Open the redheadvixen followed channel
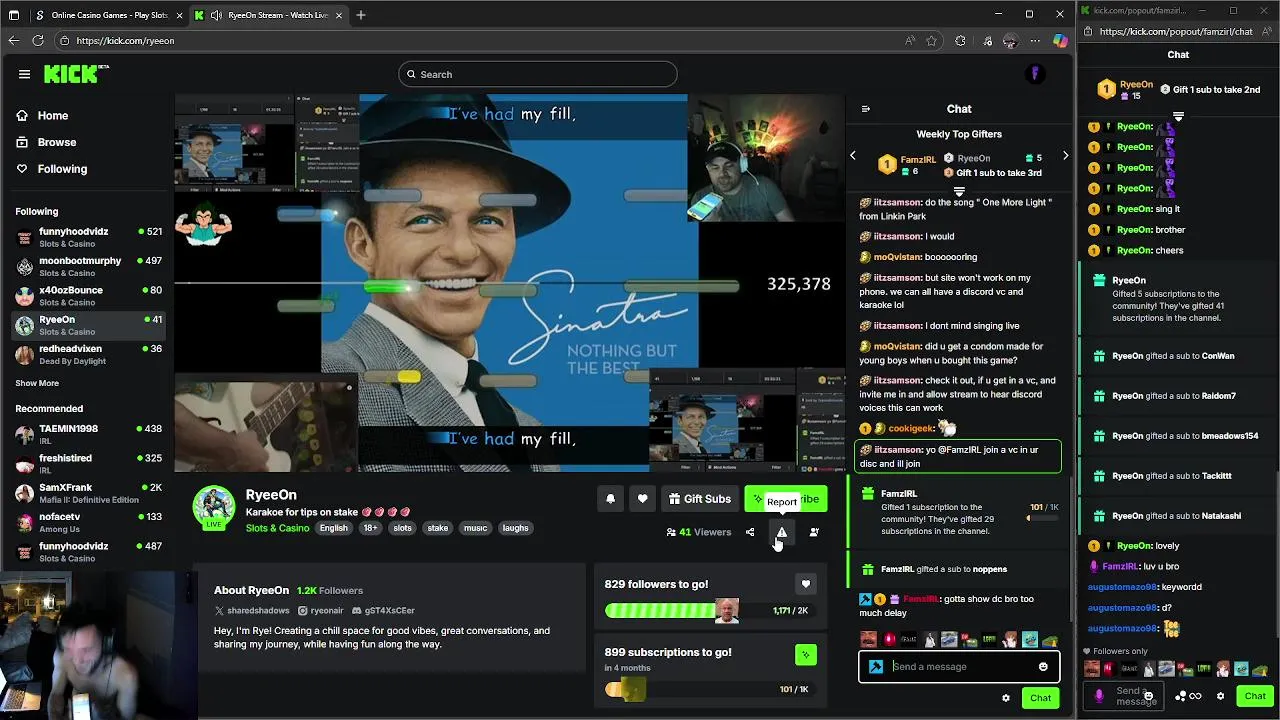The width and height of the screenshot is (1280, 720). (88, 354)
